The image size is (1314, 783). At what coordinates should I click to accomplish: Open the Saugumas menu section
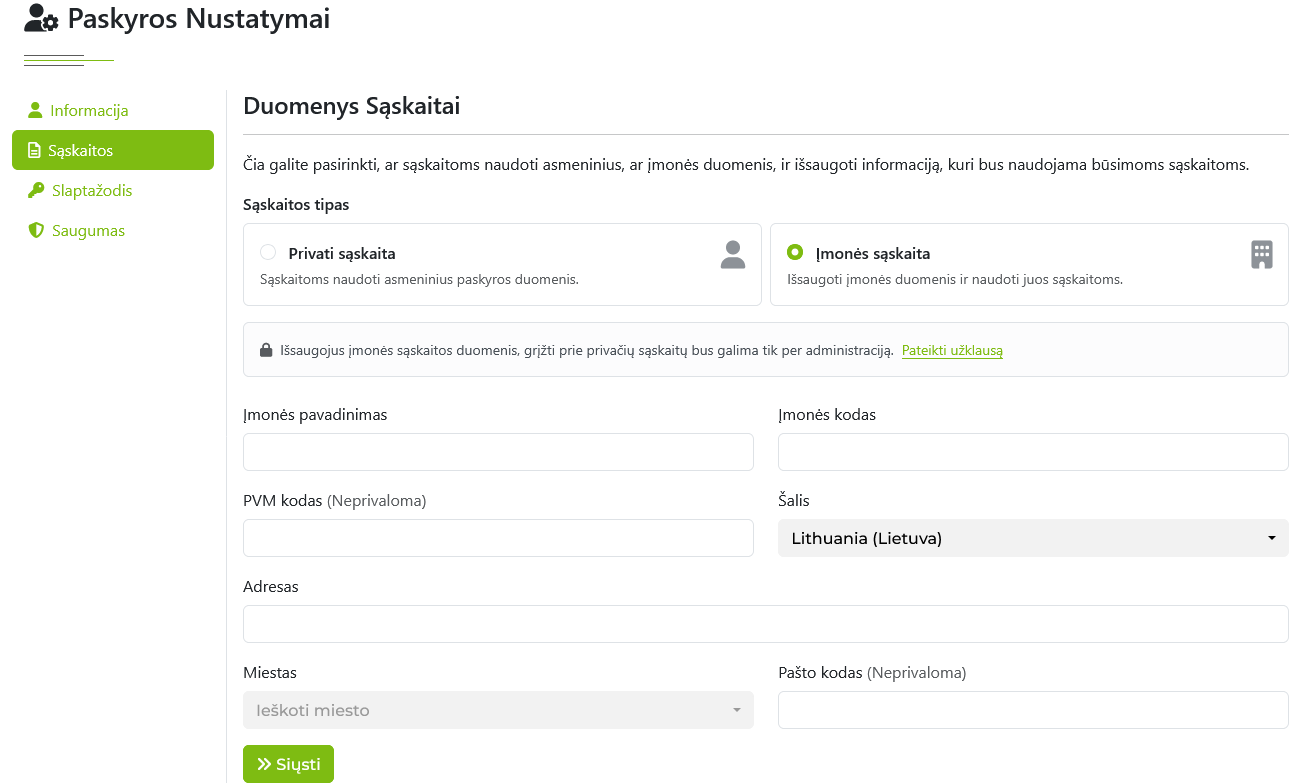88,230
